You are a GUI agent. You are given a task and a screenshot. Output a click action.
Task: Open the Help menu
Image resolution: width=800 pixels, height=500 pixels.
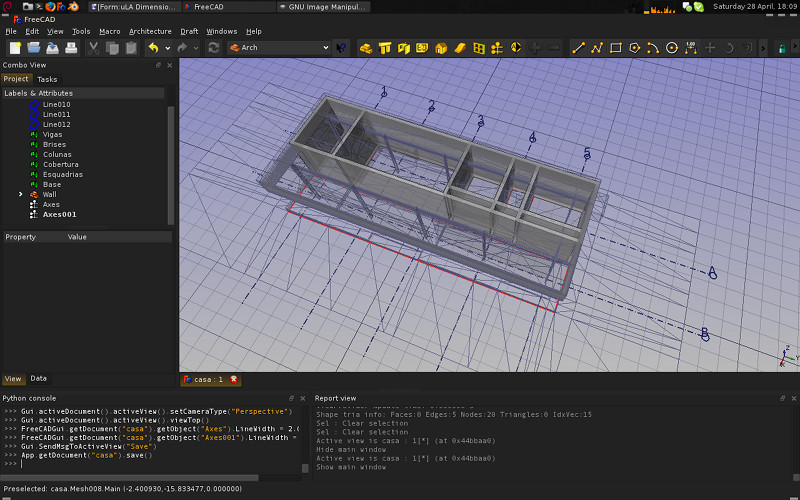254,31
